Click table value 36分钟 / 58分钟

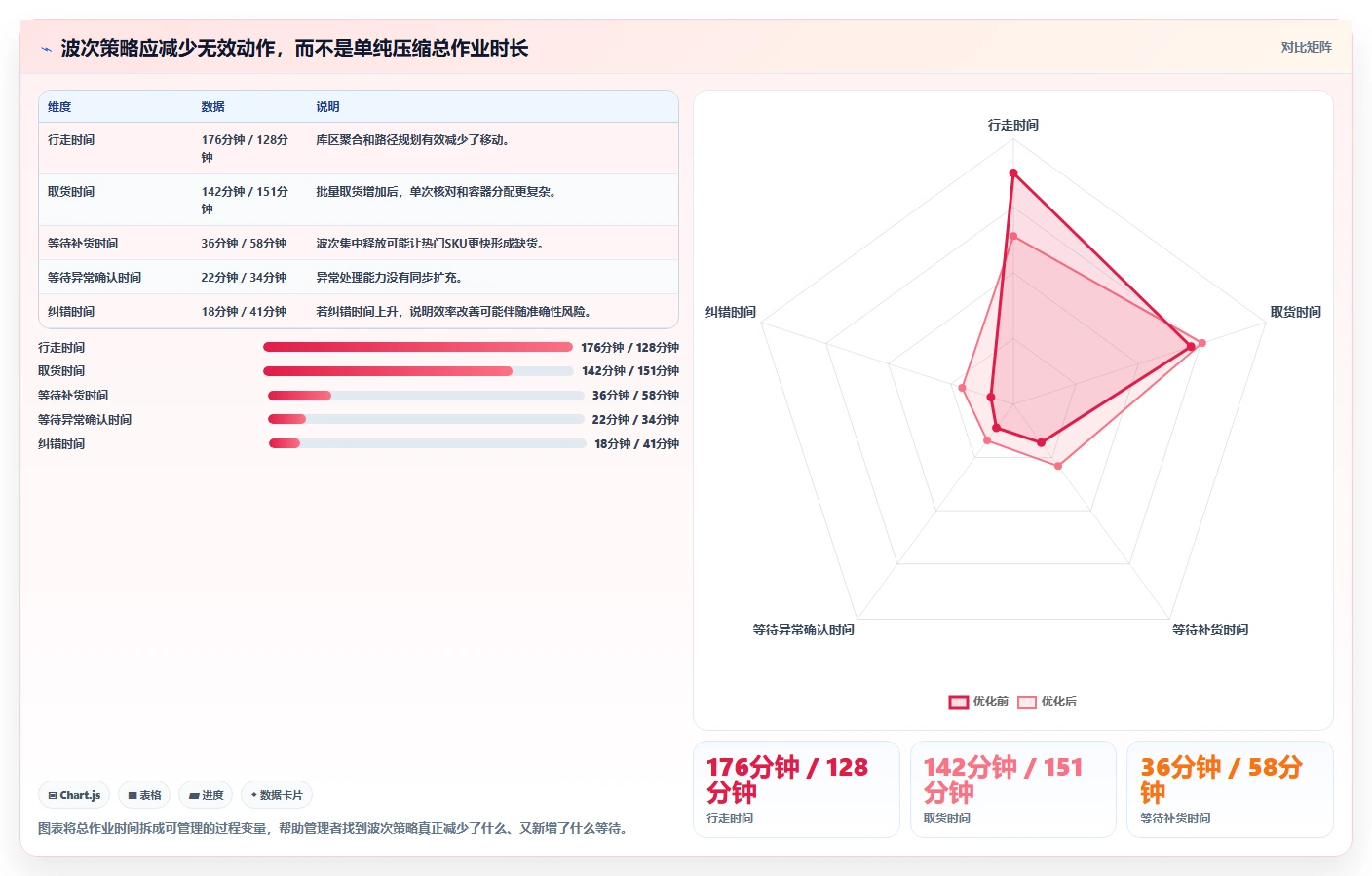[244, 244]
